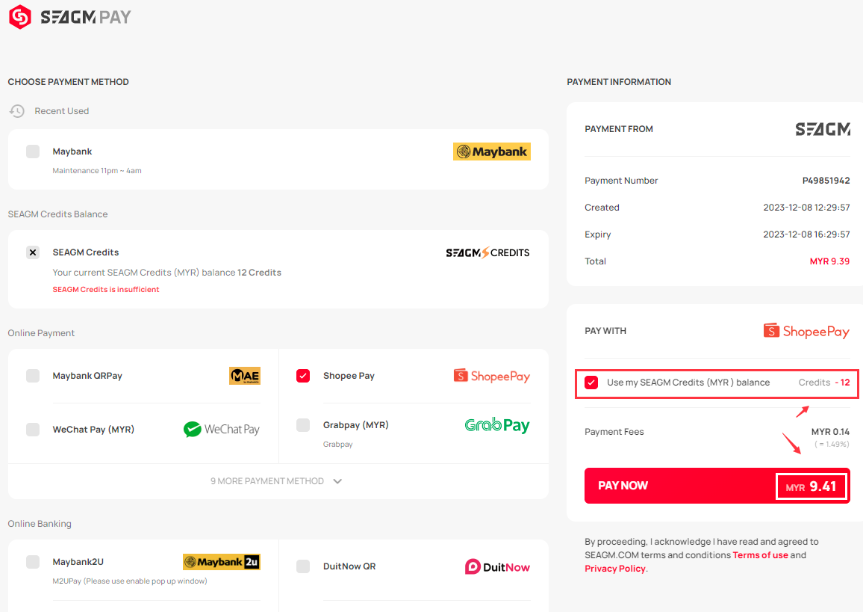
Task: Open the Privacy Policy link
Action: pyautogui.click(x=615, y=568)
